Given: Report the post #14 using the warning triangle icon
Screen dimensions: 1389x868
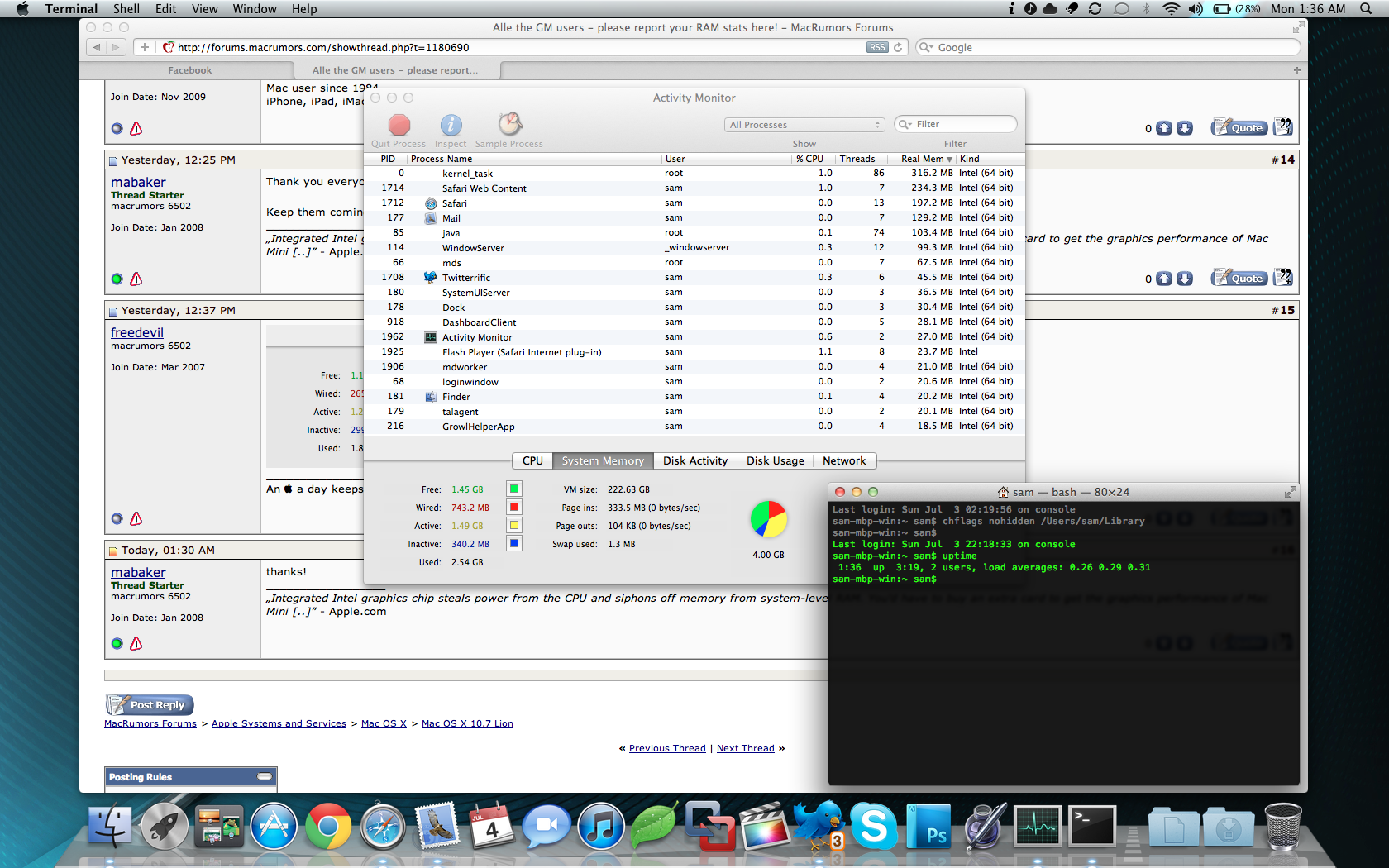Looking at the screenshot, I should coord(136,279).
